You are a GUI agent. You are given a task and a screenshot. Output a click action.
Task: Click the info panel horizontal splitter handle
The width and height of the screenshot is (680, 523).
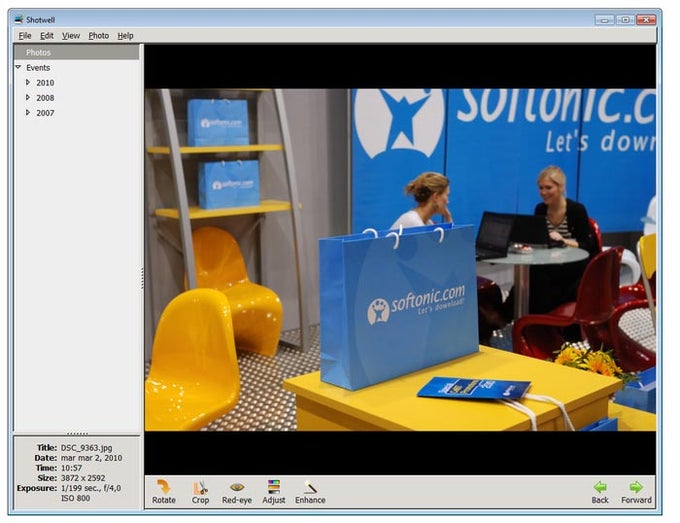(77, 433)
